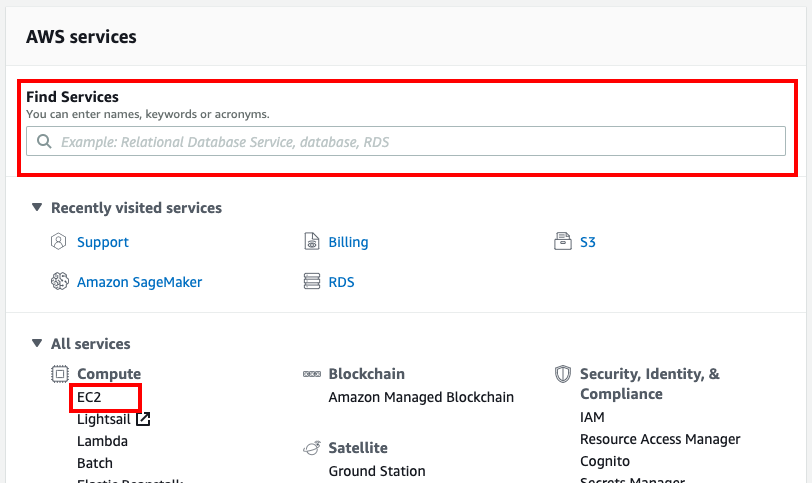Click the Compute category heading
This screenshot has height=483, width=812.
coord(109,374)
